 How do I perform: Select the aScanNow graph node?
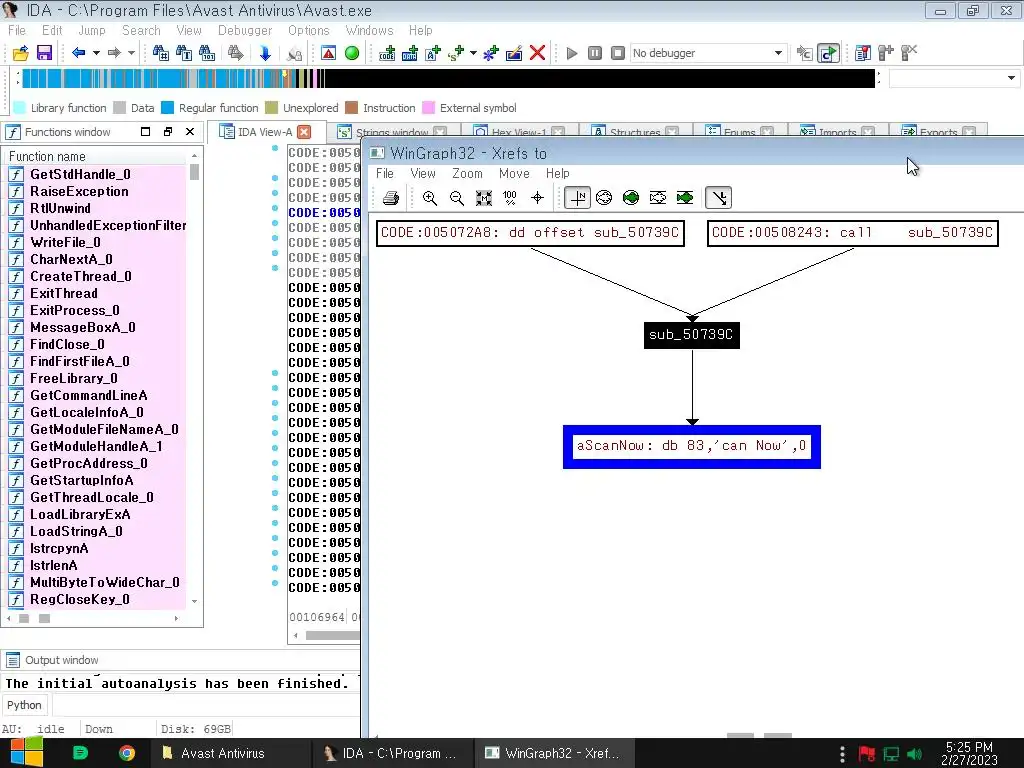tap(692, 447)
